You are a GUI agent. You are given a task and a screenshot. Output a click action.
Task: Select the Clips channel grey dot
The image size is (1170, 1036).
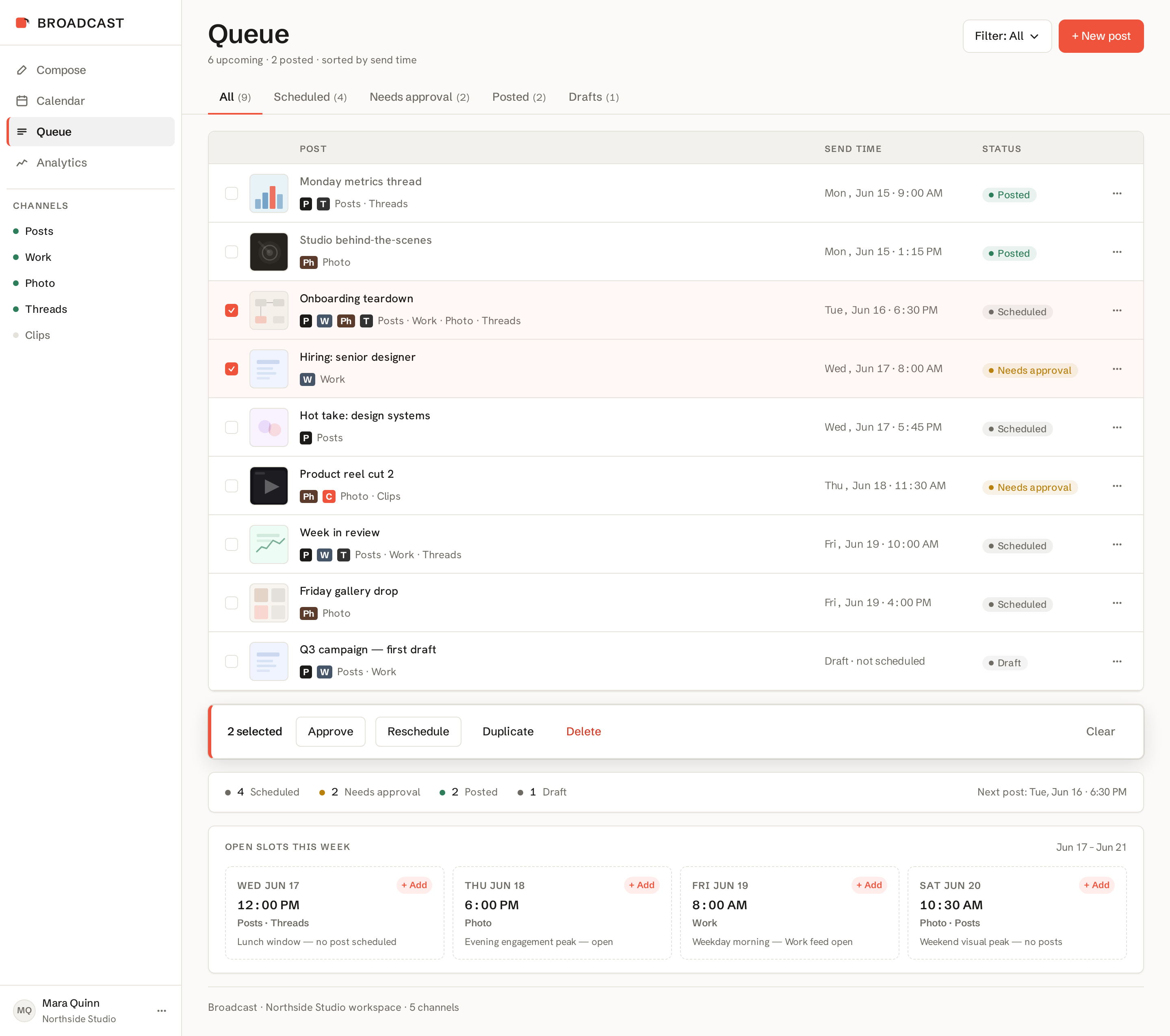pyautogui.click(x=16, y=336)
